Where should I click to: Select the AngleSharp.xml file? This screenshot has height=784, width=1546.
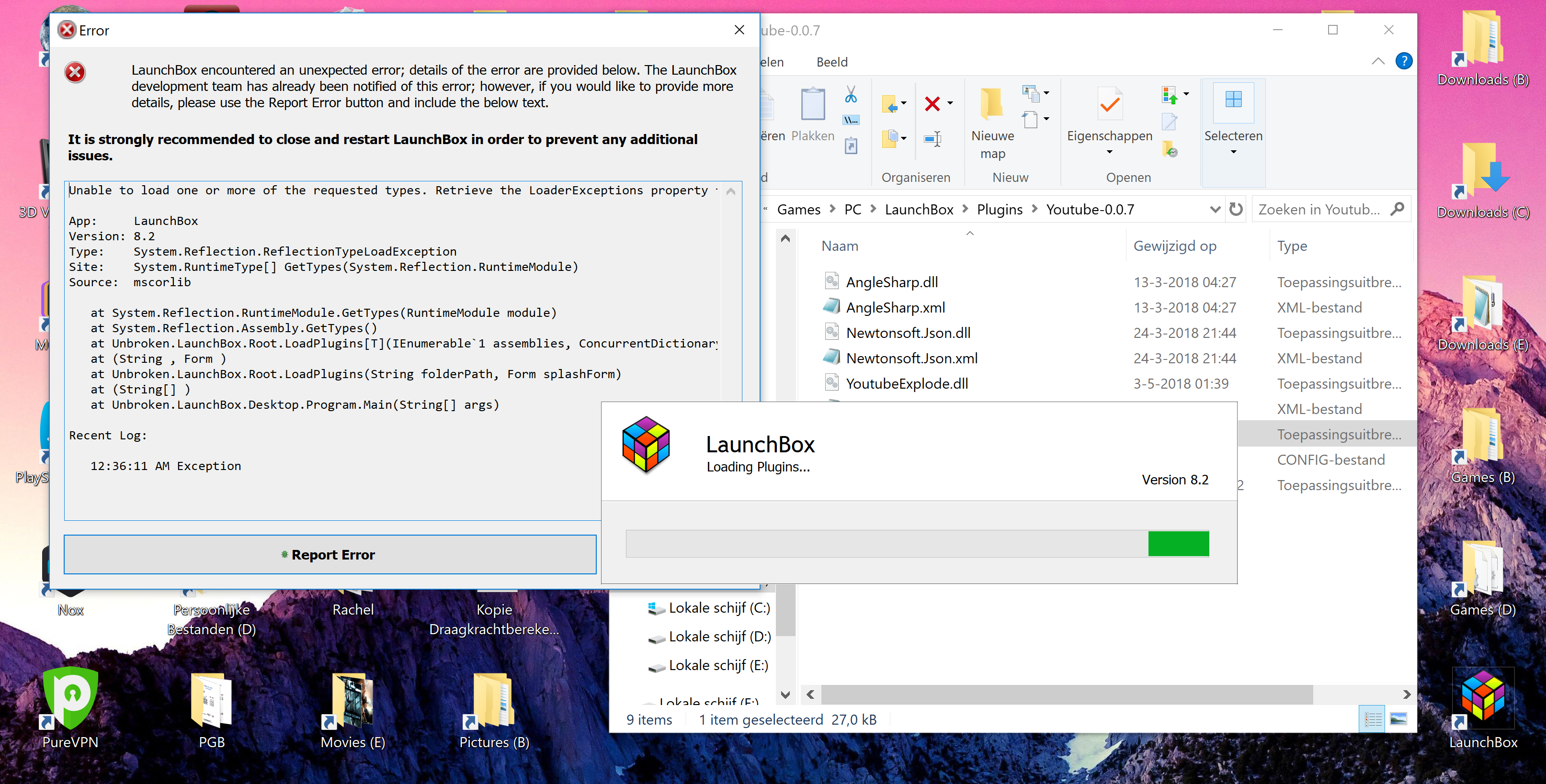pos(895,307)
